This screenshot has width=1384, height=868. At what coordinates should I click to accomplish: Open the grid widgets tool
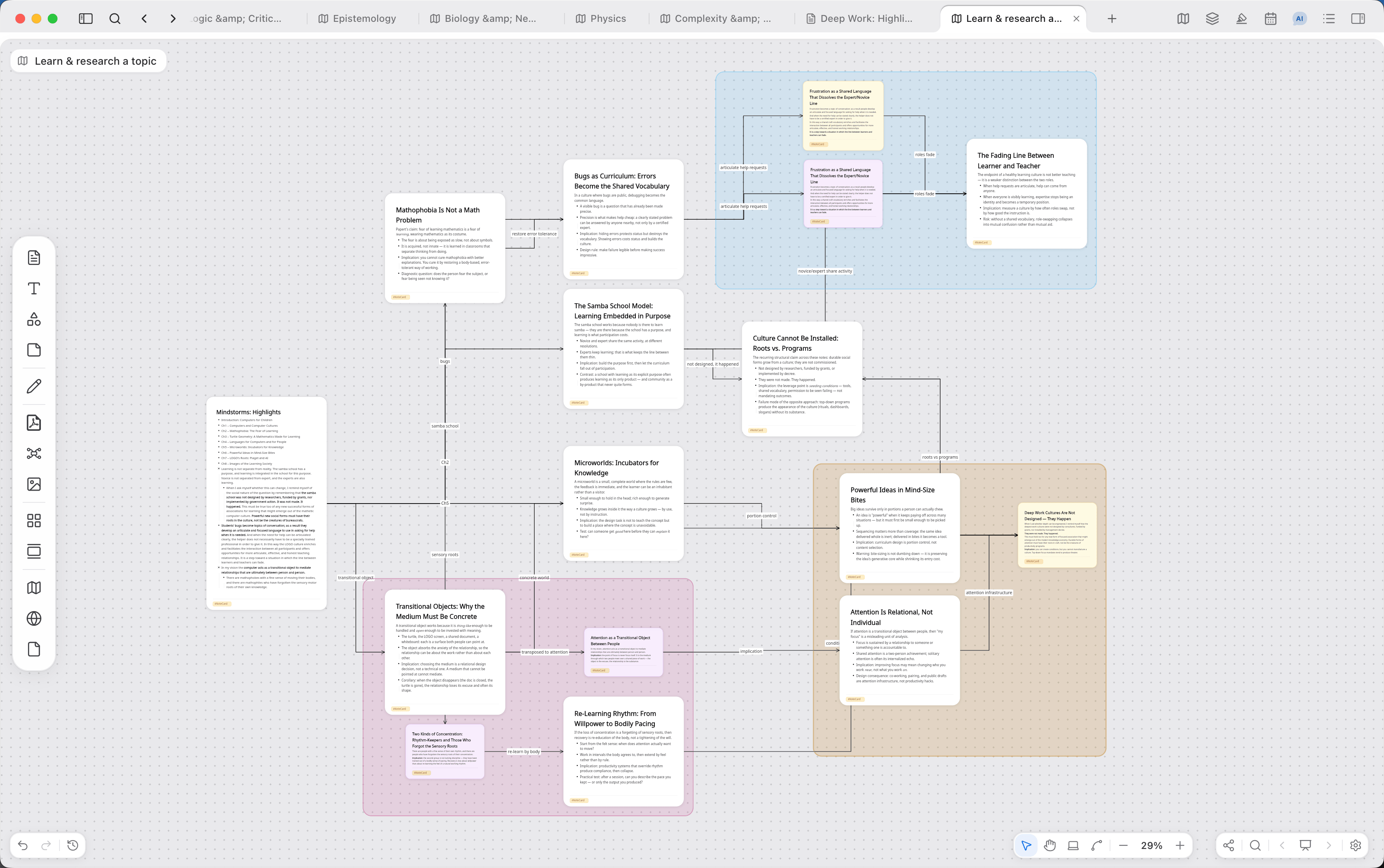(x=34, y=521)
